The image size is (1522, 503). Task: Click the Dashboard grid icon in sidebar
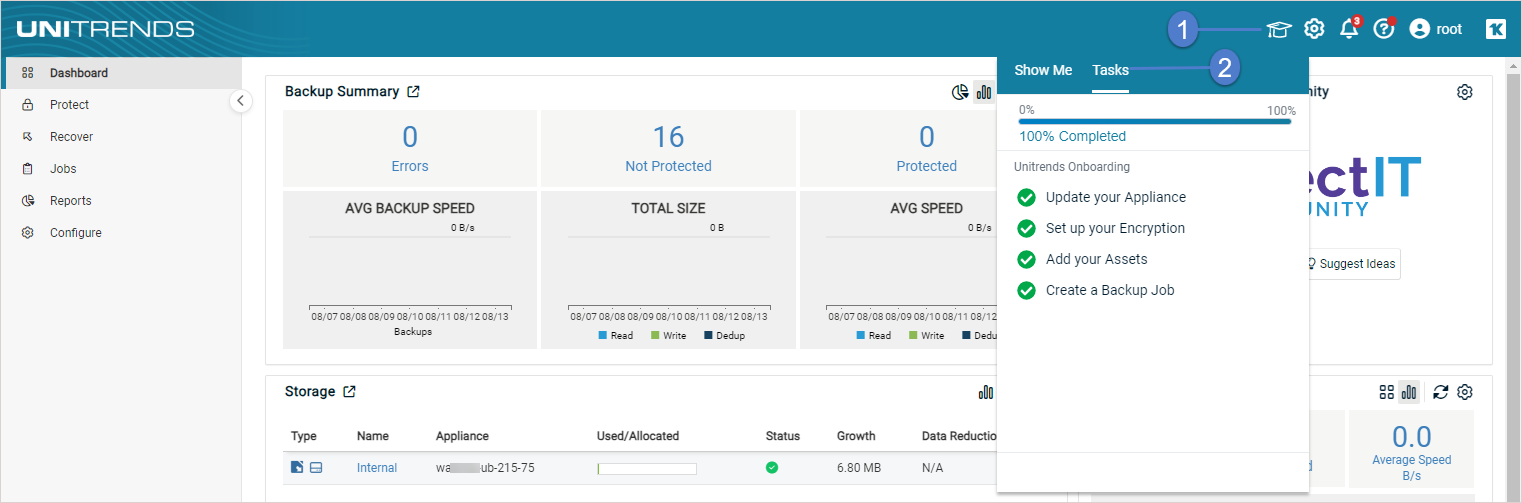[28, 73]
